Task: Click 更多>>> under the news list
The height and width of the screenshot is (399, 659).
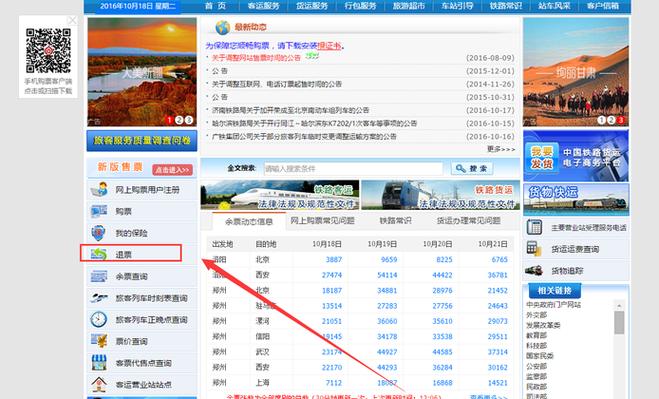Action: pyautogui.click(x=501, y=149)
